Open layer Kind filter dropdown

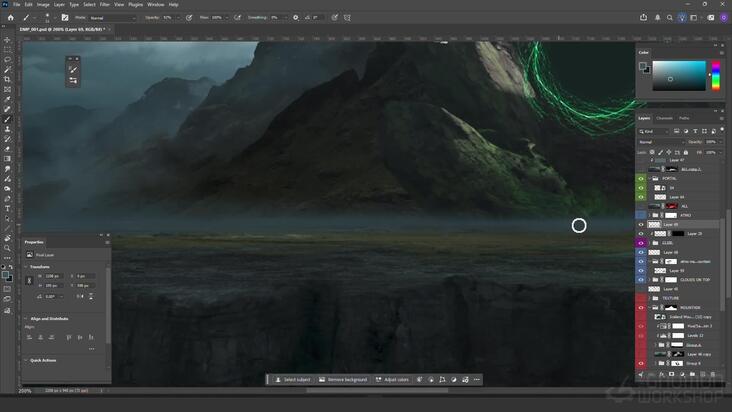tap(654, 132)
